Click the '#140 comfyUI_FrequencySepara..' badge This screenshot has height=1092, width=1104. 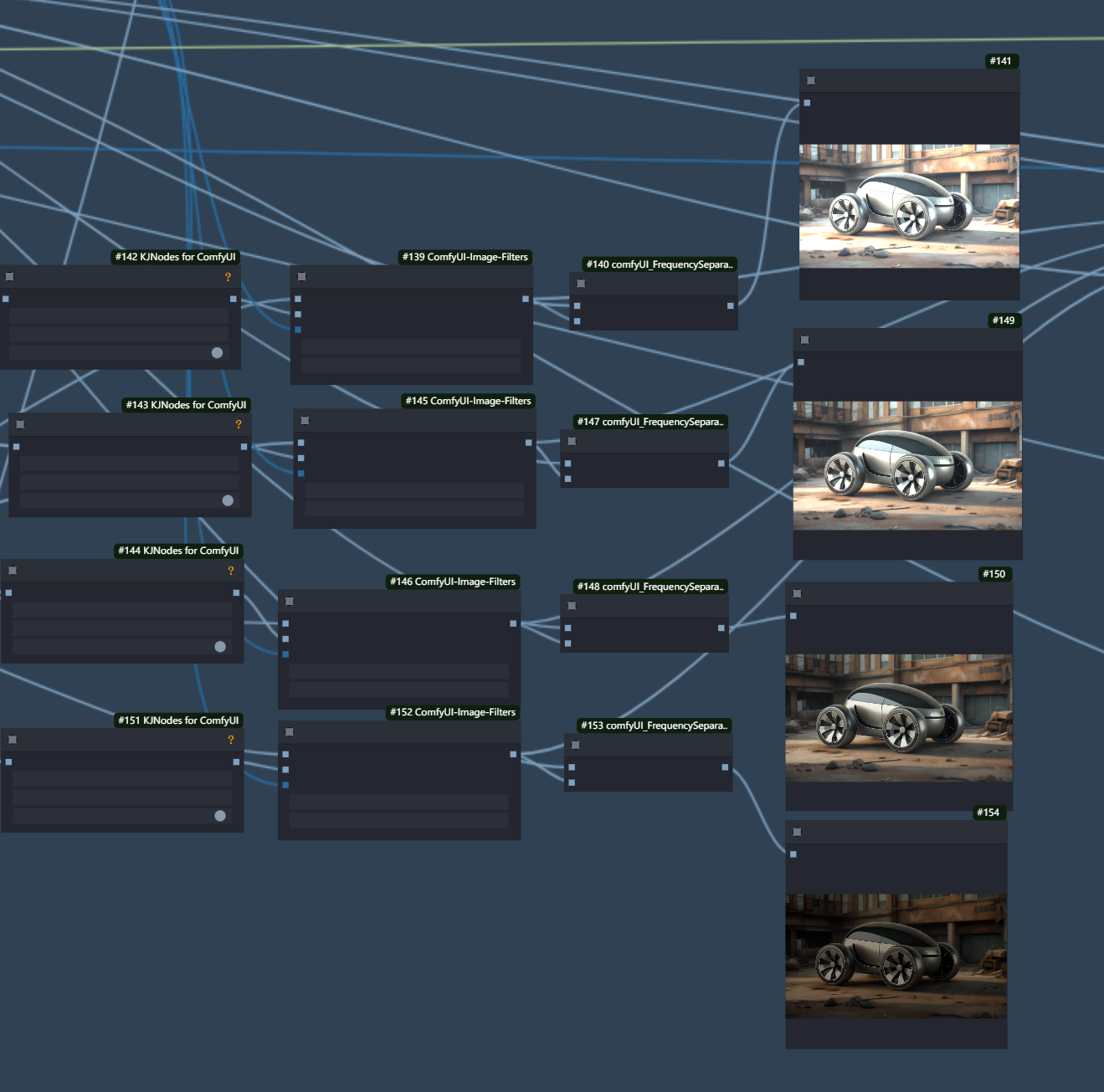(660, 264)
